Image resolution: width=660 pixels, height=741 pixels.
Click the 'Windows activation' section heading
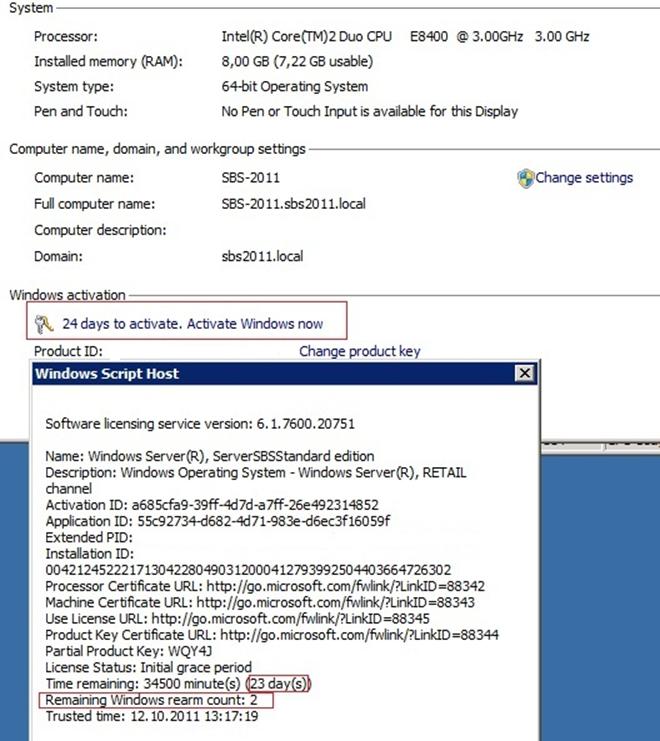coord(68,295)
